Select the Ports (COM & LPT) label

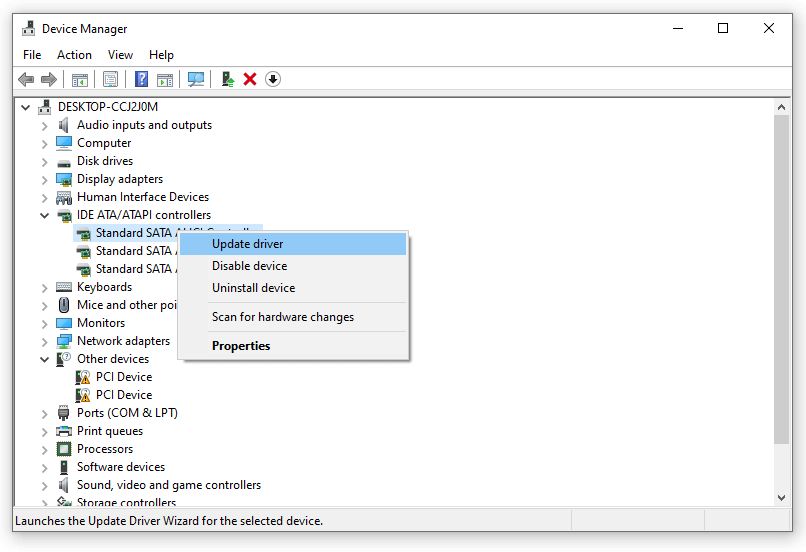pyautogui.click(x=127, y=413)
